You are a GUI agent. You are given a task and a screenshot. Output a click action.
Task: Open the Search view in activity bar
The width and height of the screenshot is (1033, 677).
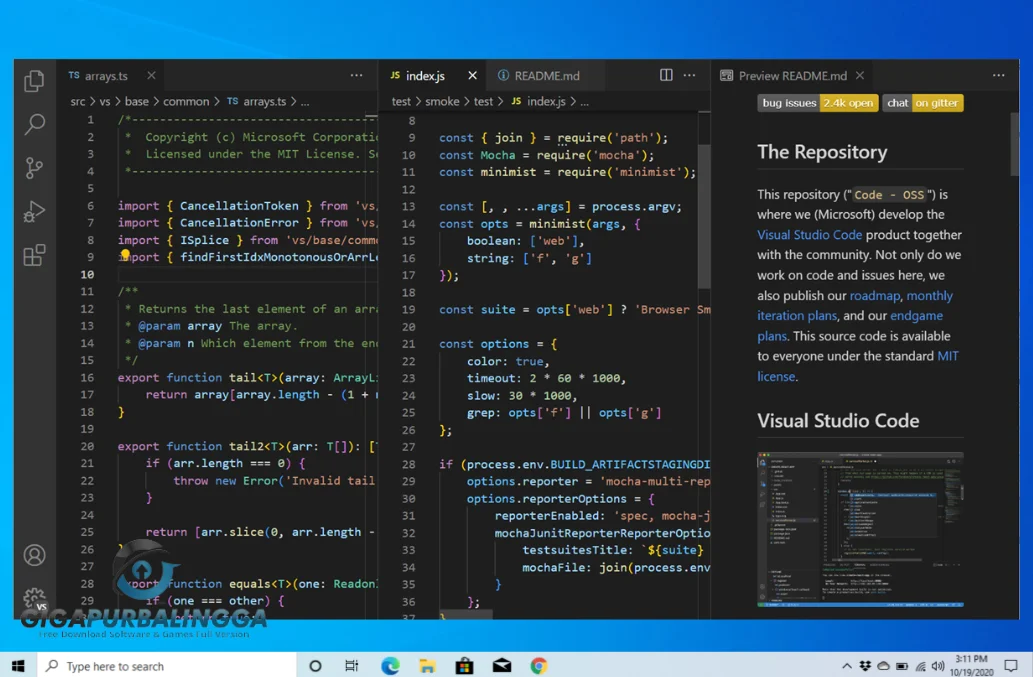tap(34, 124)
